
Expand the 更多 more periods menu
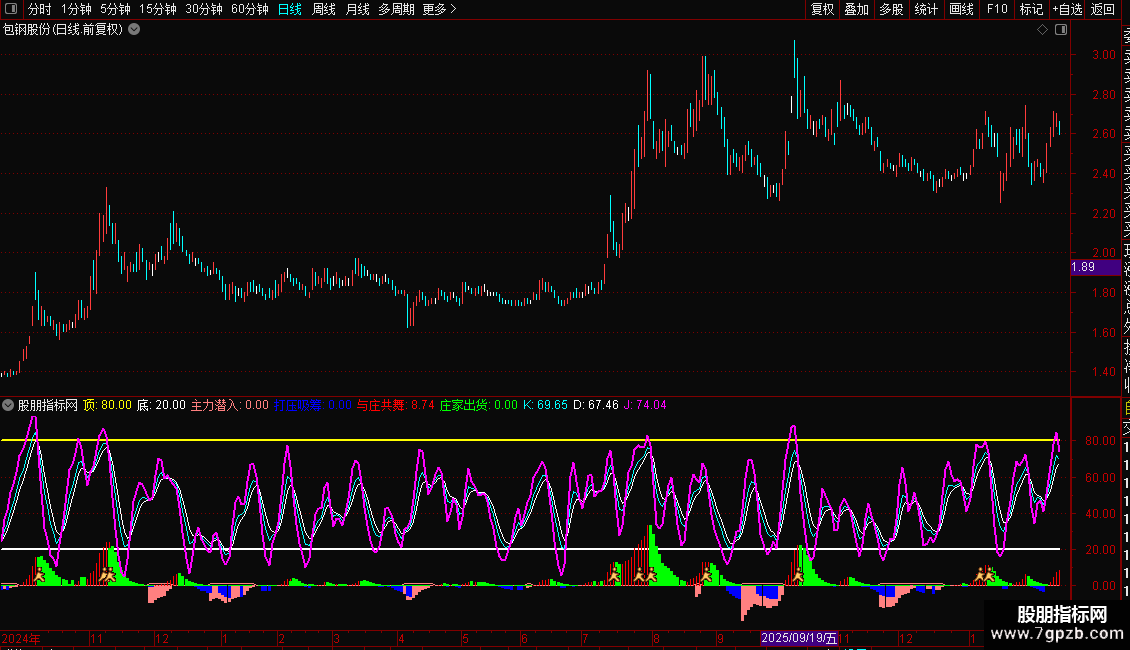click(439, 9)
